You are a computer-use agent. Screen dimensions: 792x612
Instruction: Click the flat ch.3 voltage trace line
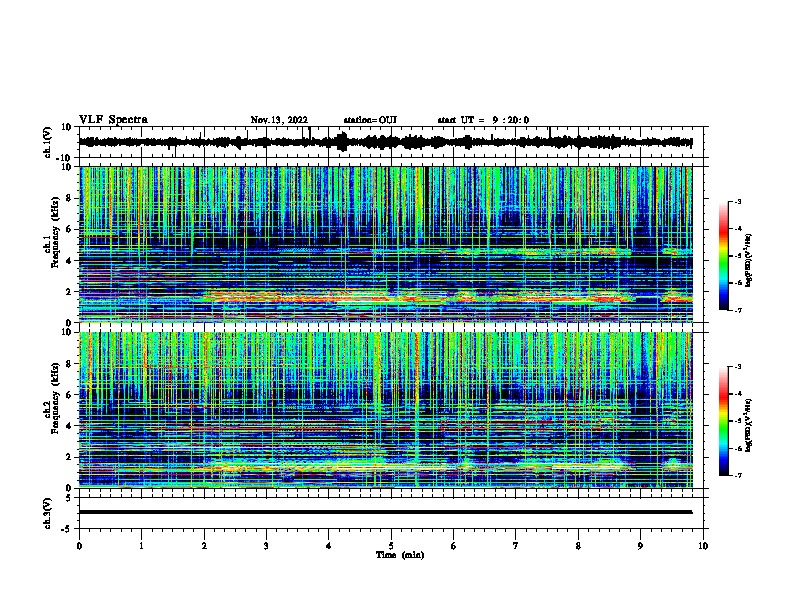pyautogui.click(x=385, y=512)
